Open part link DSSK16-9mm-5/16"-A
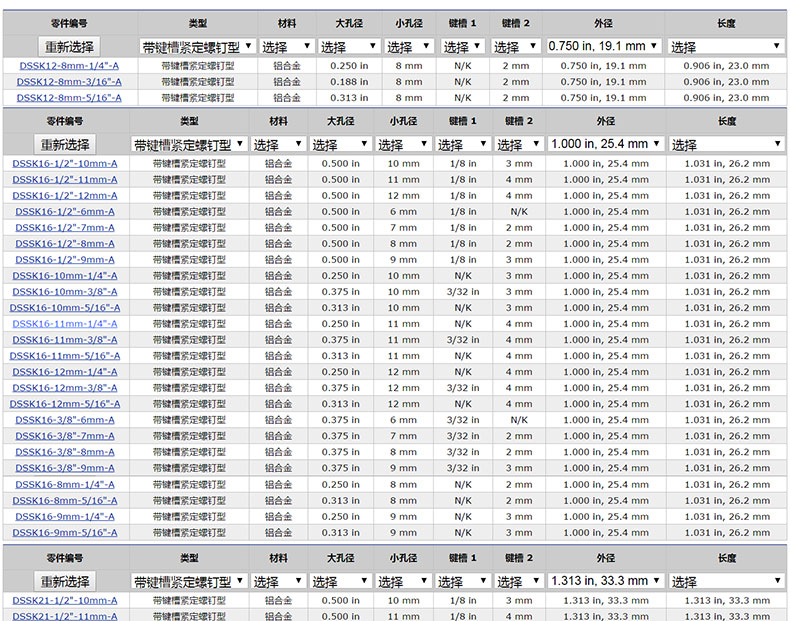The image size is (790, 621). pyautogui.click(x=65, y=532)
